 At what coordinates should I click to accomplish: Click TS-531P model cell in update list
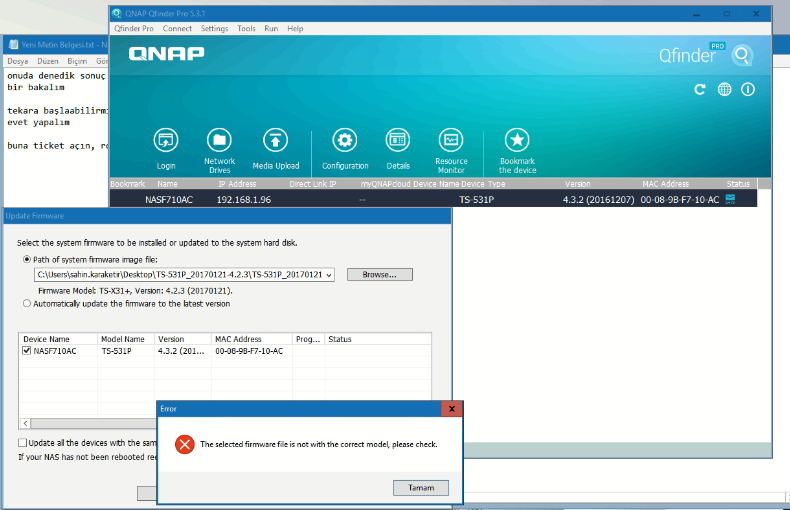[116, 351]
